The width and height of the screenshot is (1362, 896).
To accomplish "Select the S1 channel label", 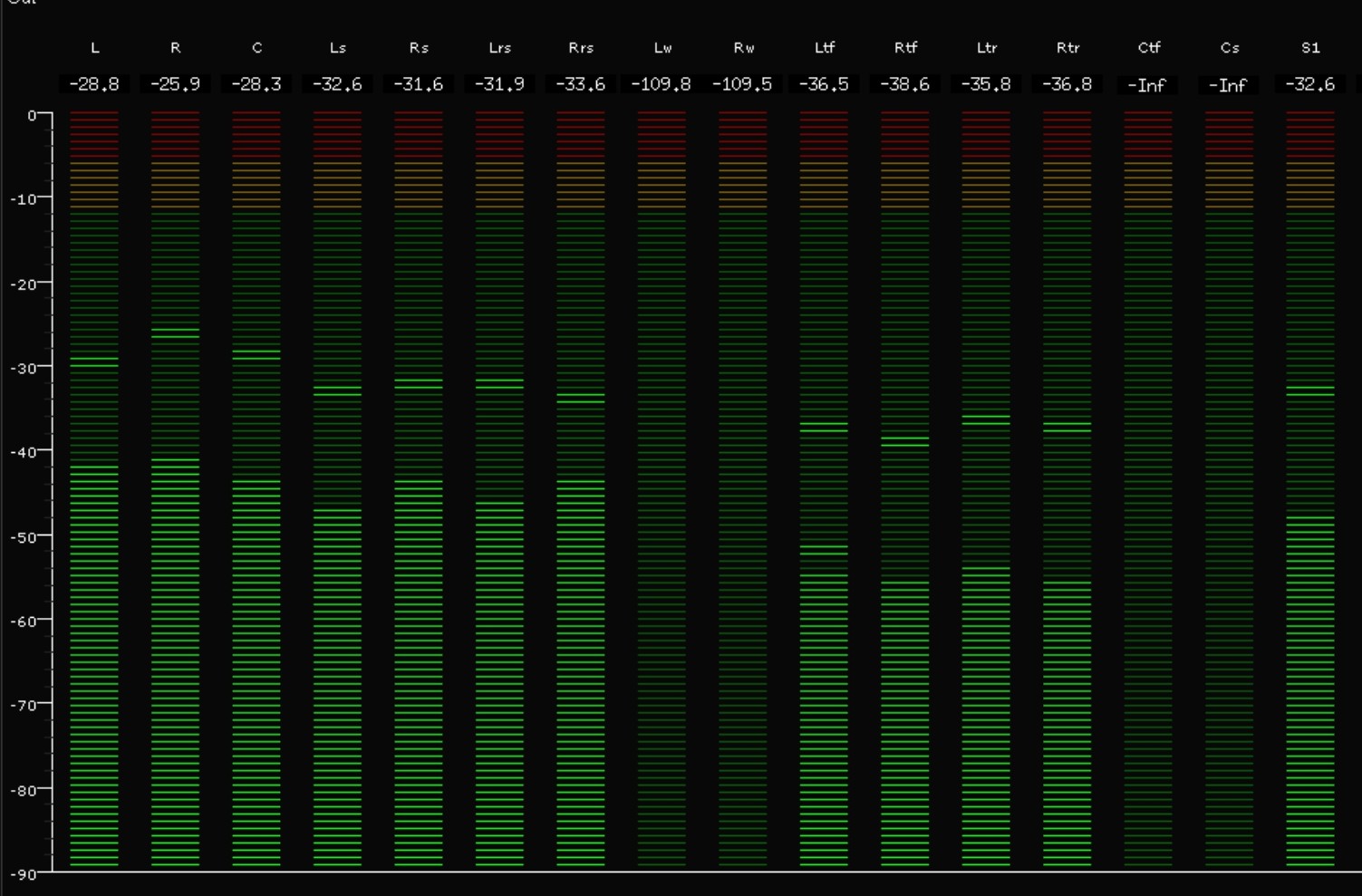I will click(x=1310, y=48).
